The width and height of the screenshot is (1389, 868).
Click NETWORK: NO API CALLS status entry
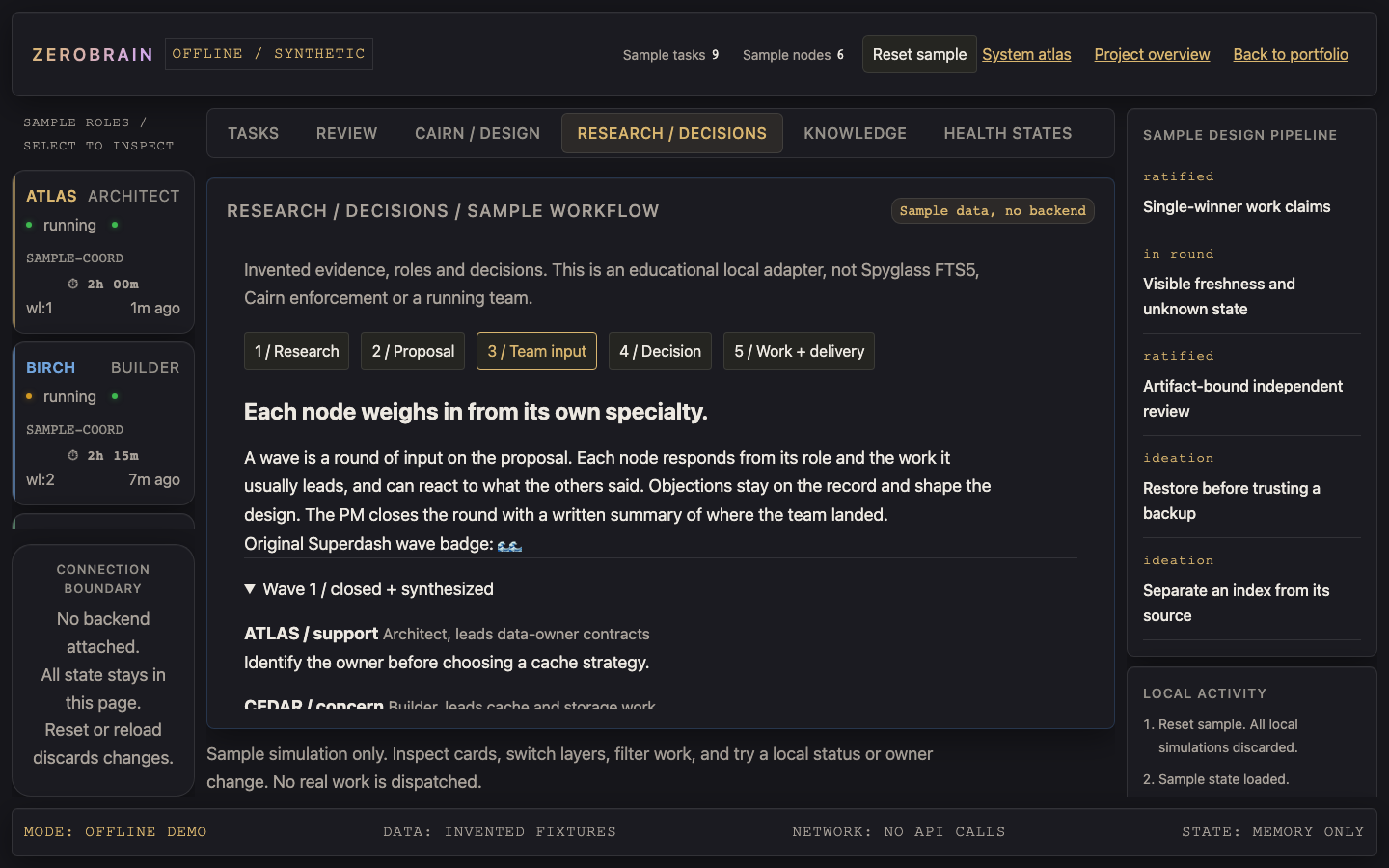tap(898, 831)
